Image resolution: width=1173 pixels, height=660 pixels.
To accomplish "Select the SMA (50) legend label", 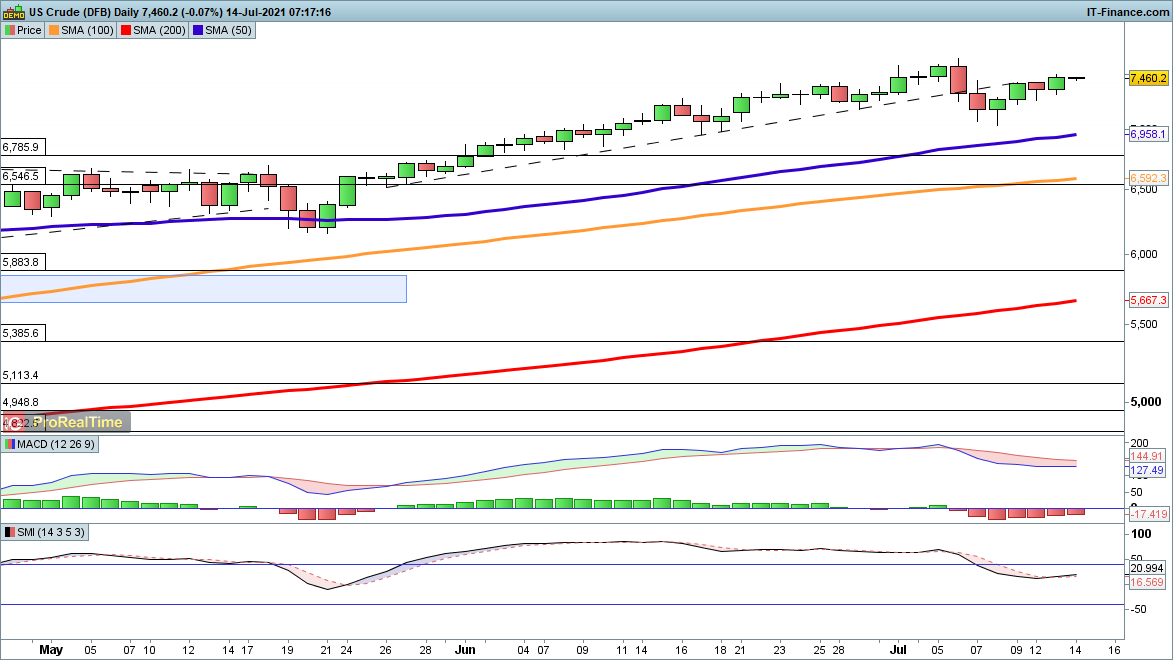I will (229, 31).
